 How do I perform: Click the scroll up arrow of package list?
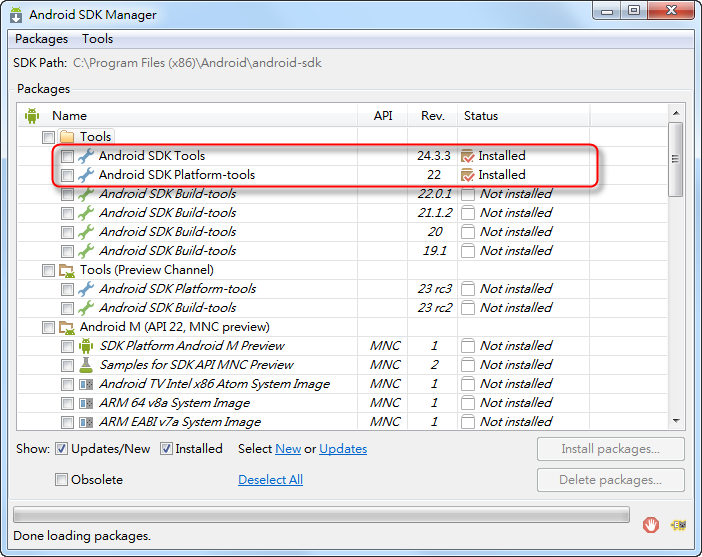click(x=676, y=113)
